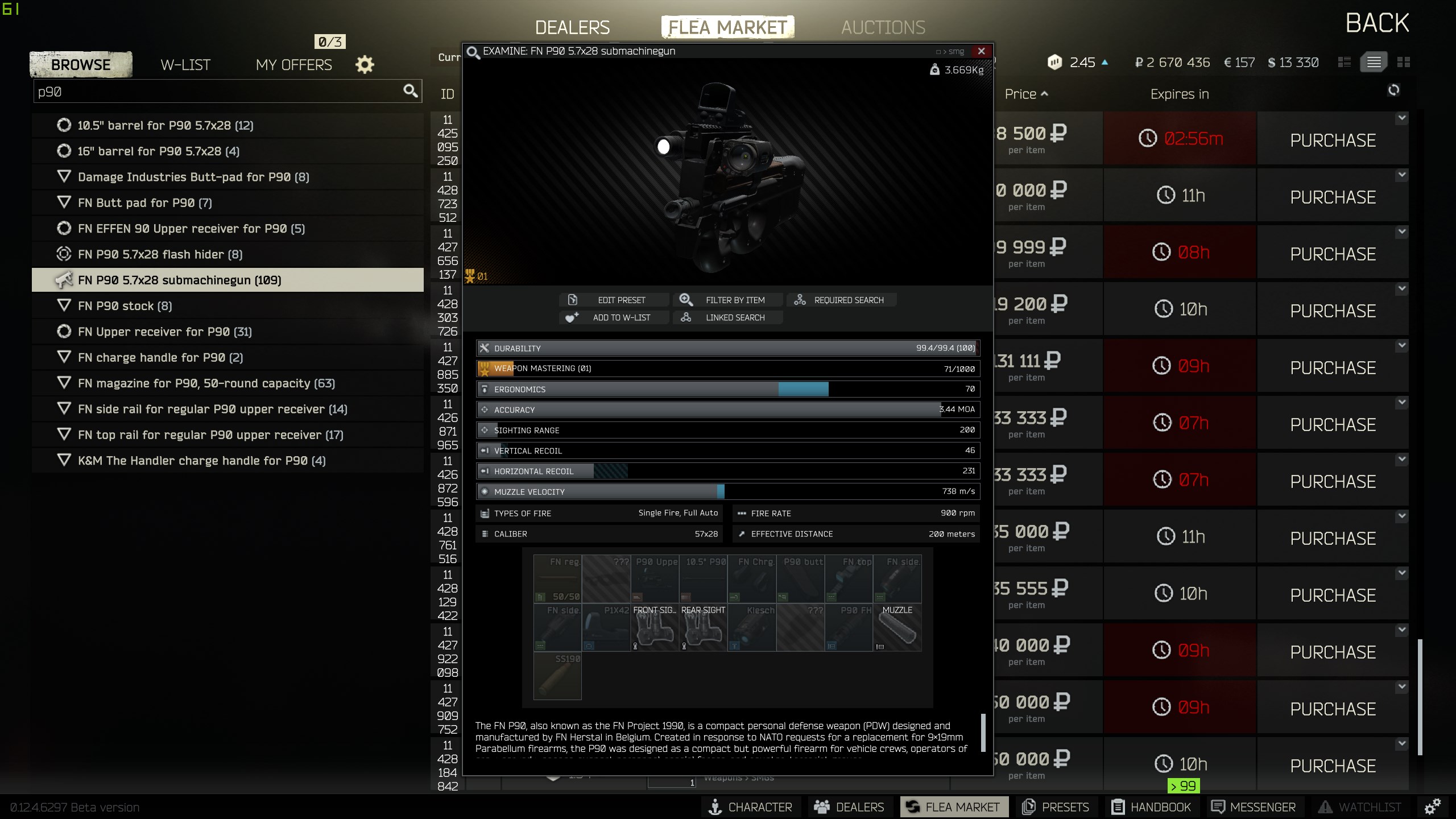Open Presets from bottom bar
1456x819 pixels.
click(x=1056, y=806)
